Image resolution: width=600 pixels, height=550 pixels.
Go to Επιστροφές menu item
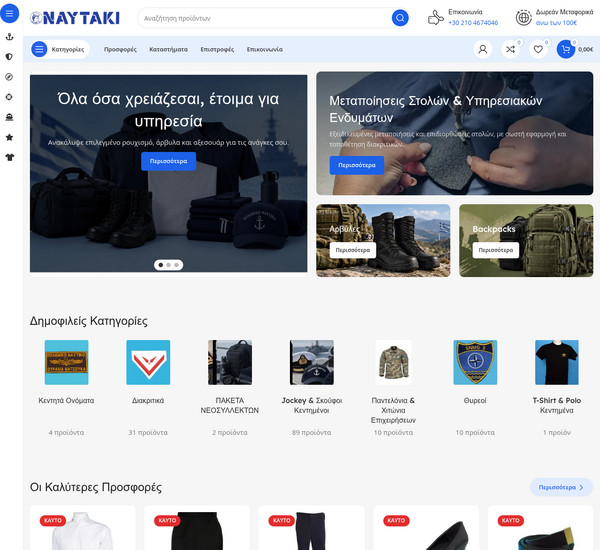pyautogui.click(x=217, y=49)
